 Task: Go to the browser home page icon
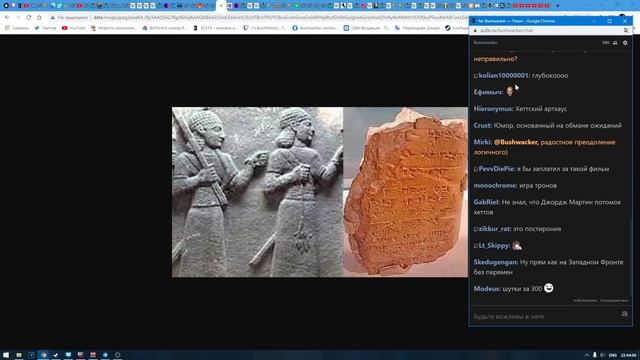click(x=39, y=18)
